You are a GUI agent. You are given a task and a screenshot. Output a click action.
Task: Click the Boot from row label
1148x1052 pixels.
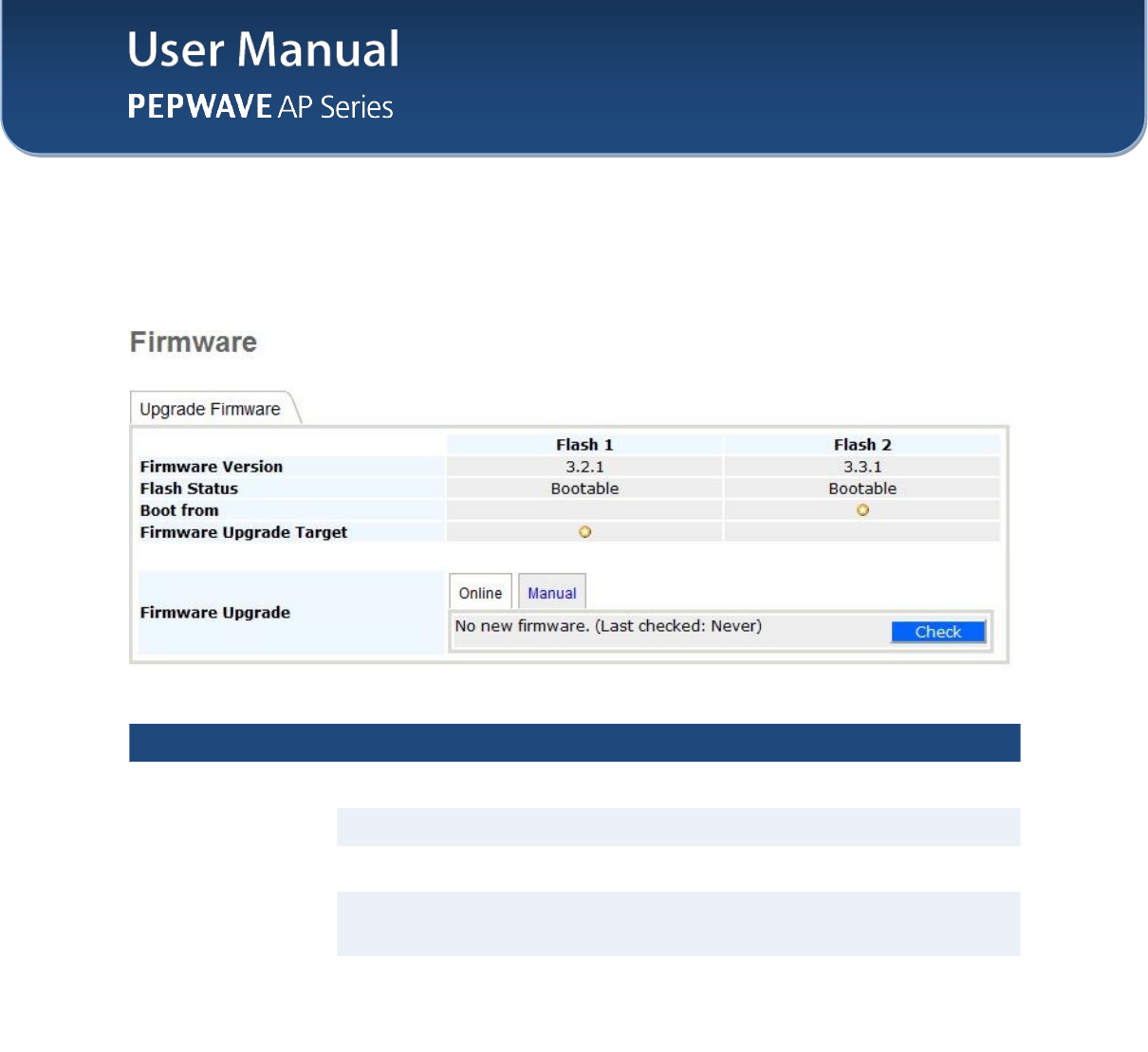[x=179, y=510]
